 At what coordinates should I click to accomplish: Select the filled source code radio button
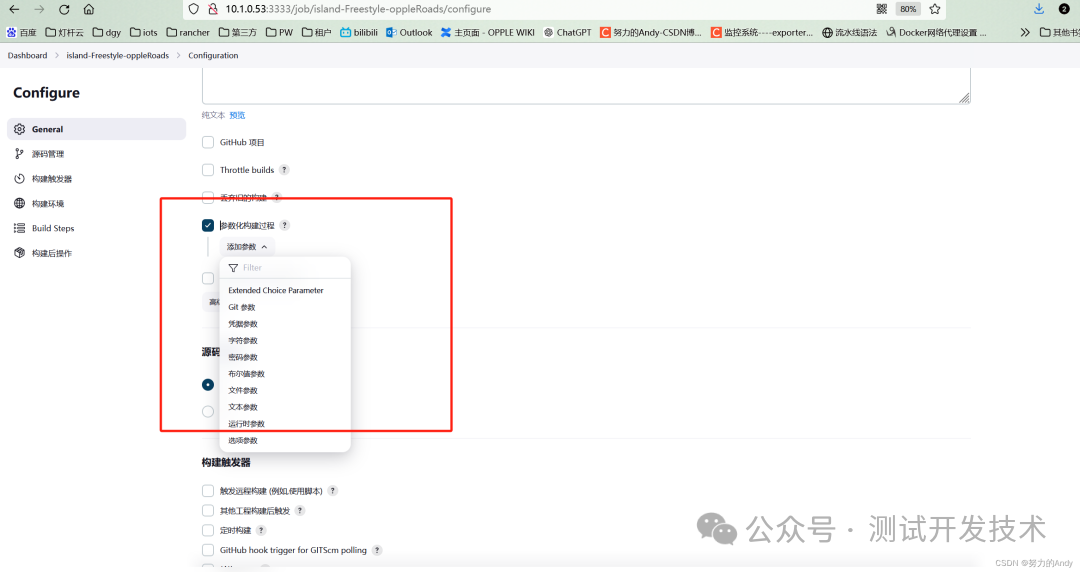[208, 385]
